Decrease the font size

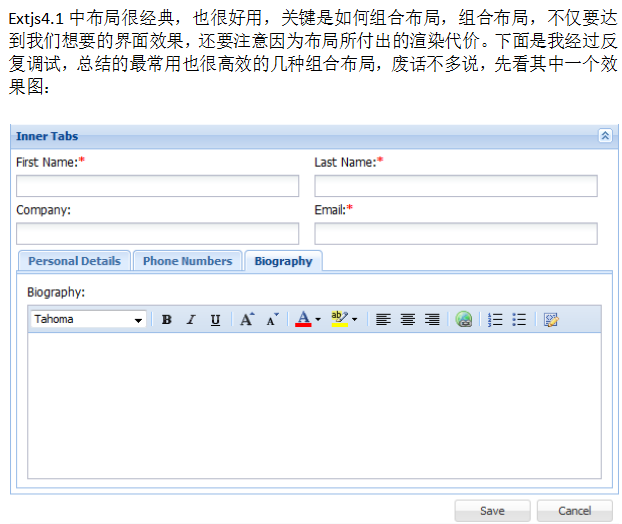pyautogui.click(x=272, y=320)
